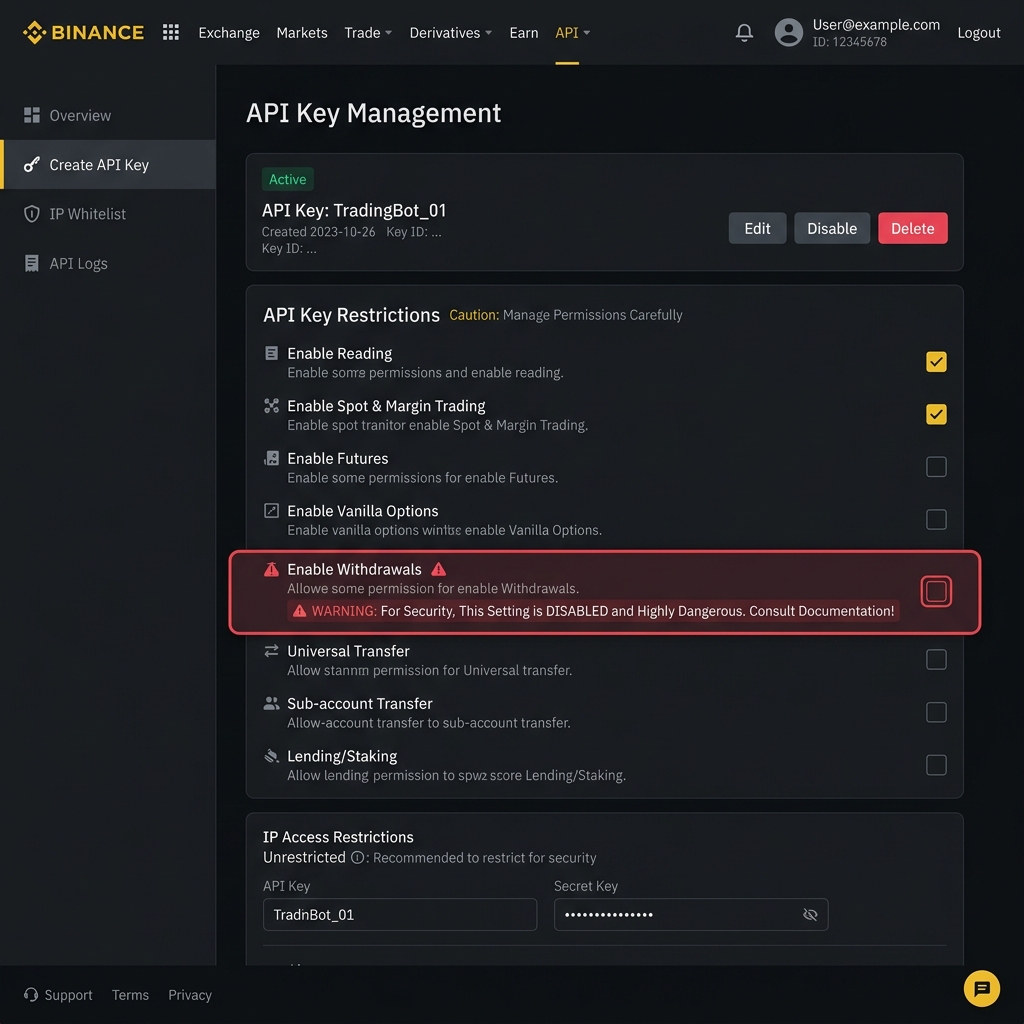Viewport: 1024px width, 1024px height.
Task: Go to the Markets page
Action: pyautogui.click(x=302, y=33)
